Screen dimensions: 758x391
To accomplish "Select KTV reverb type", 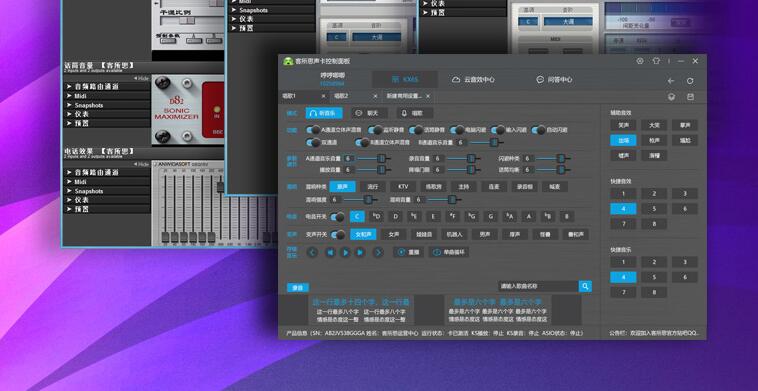I will tap(403, 187).
